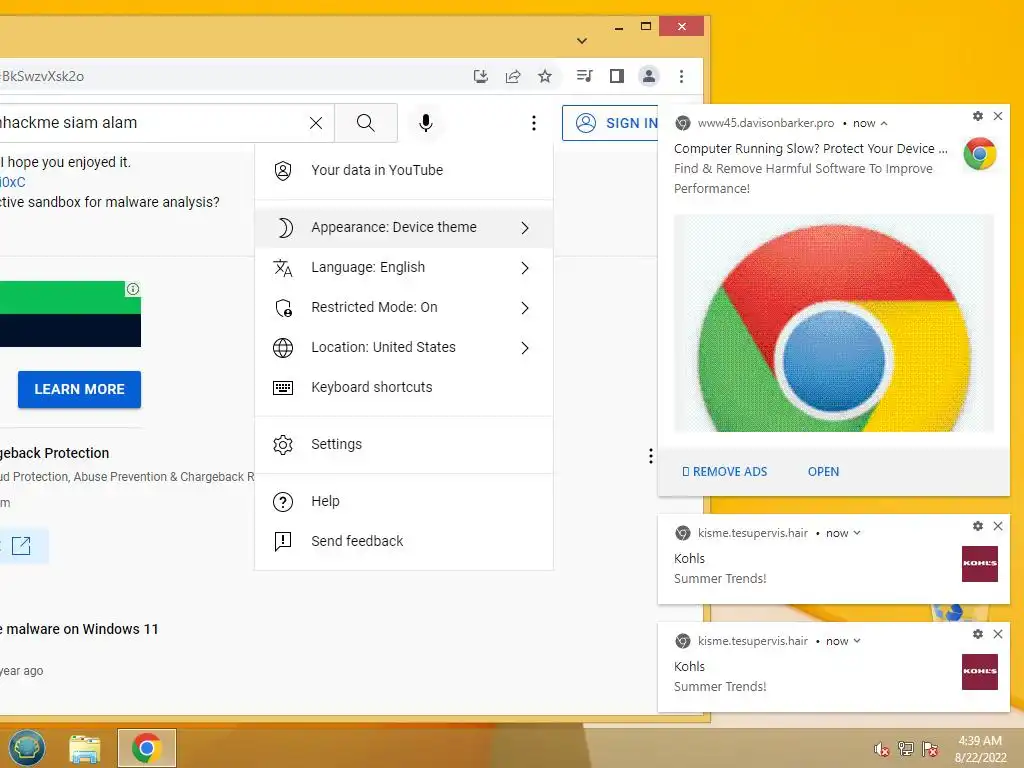Click the install/download page icon in address bar
The image size is (1024, 768).
point(481,76)
